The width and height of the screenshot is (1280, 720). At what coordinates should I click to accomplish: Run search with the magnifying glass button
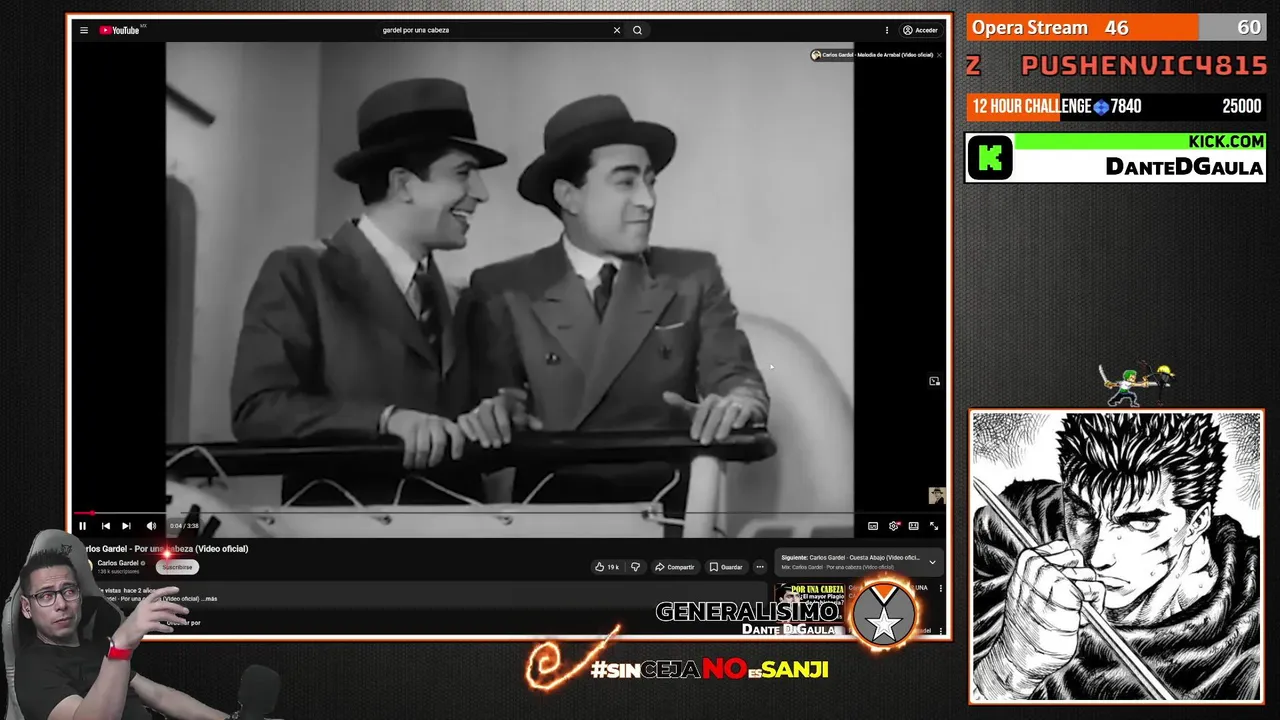637,30
